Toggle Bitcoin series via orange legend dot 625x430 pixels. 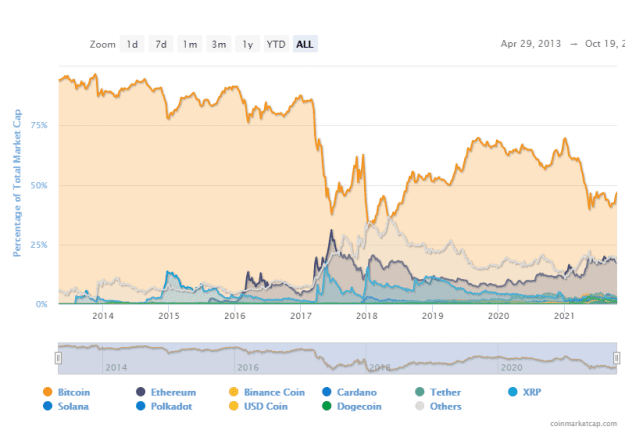[x=47, y=392]
